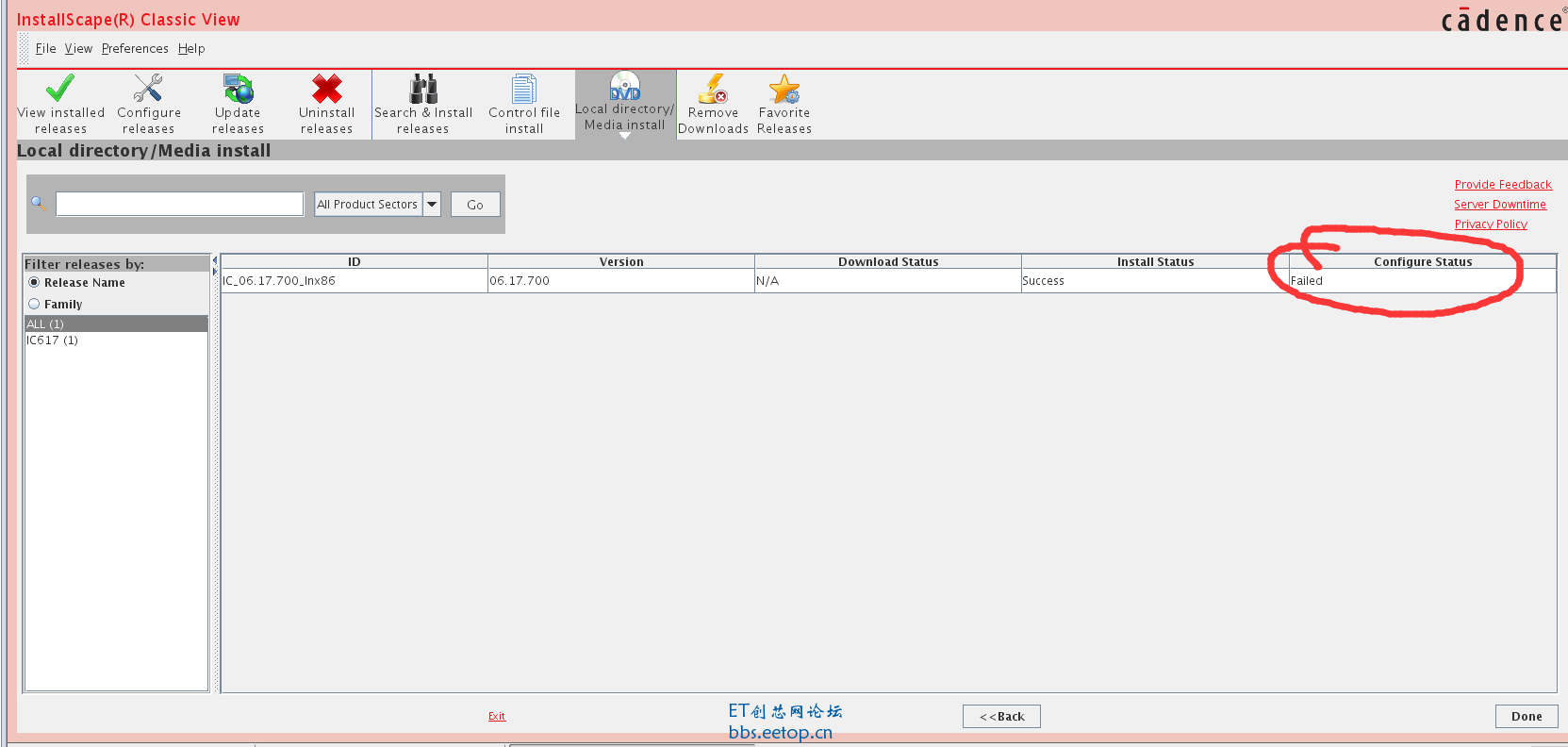Open View installed releases via green checkmark
This screenshot has width=1568, height=747.
pyautogui.click(x=60, y=88)
